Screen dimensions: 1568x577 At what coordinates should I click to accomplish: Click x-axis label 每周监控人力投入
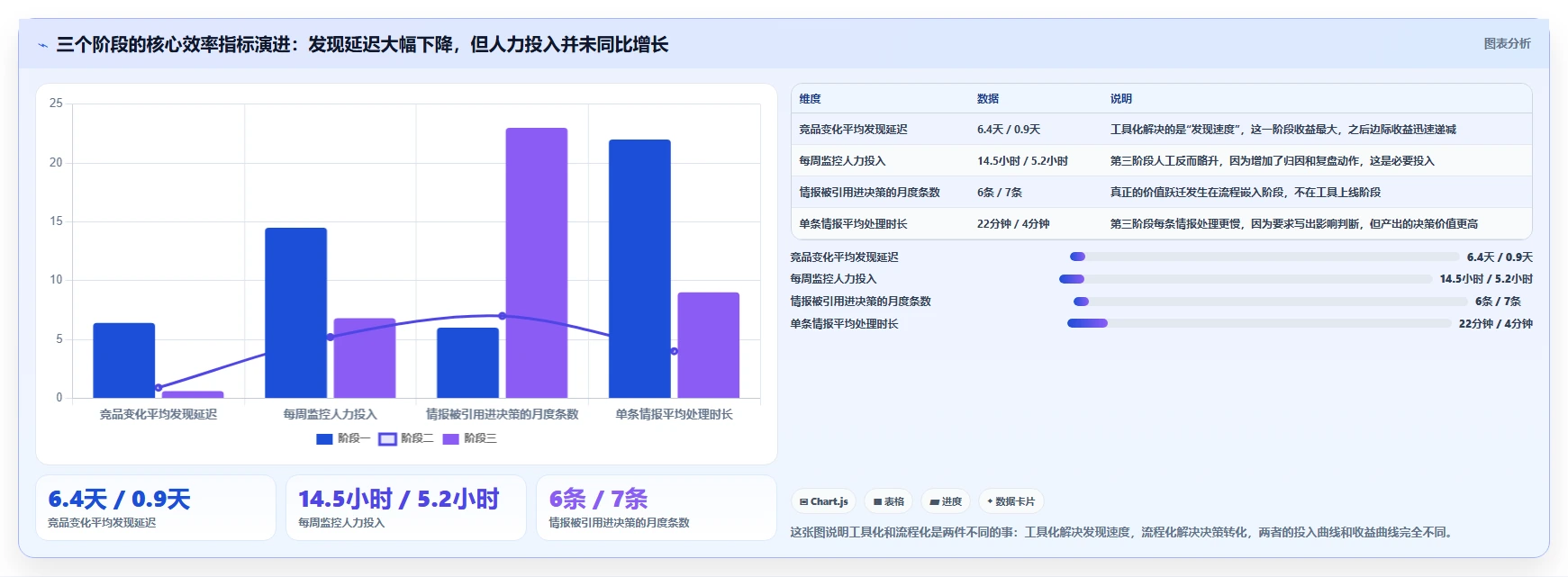pyautogui.click(x=331, y=414)
